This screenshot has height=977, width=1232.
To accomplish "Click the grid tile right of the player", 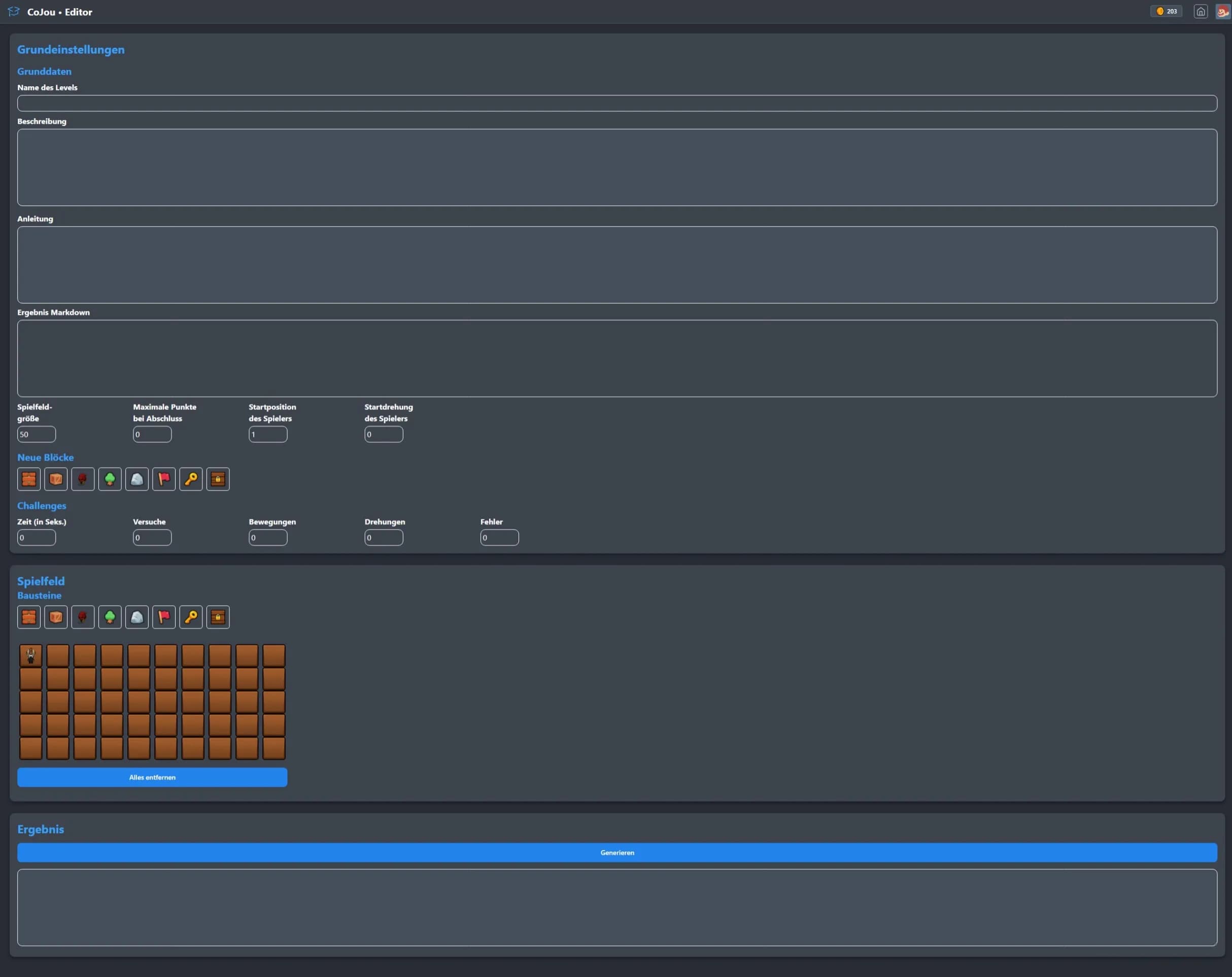I will [x=58, y=656].
